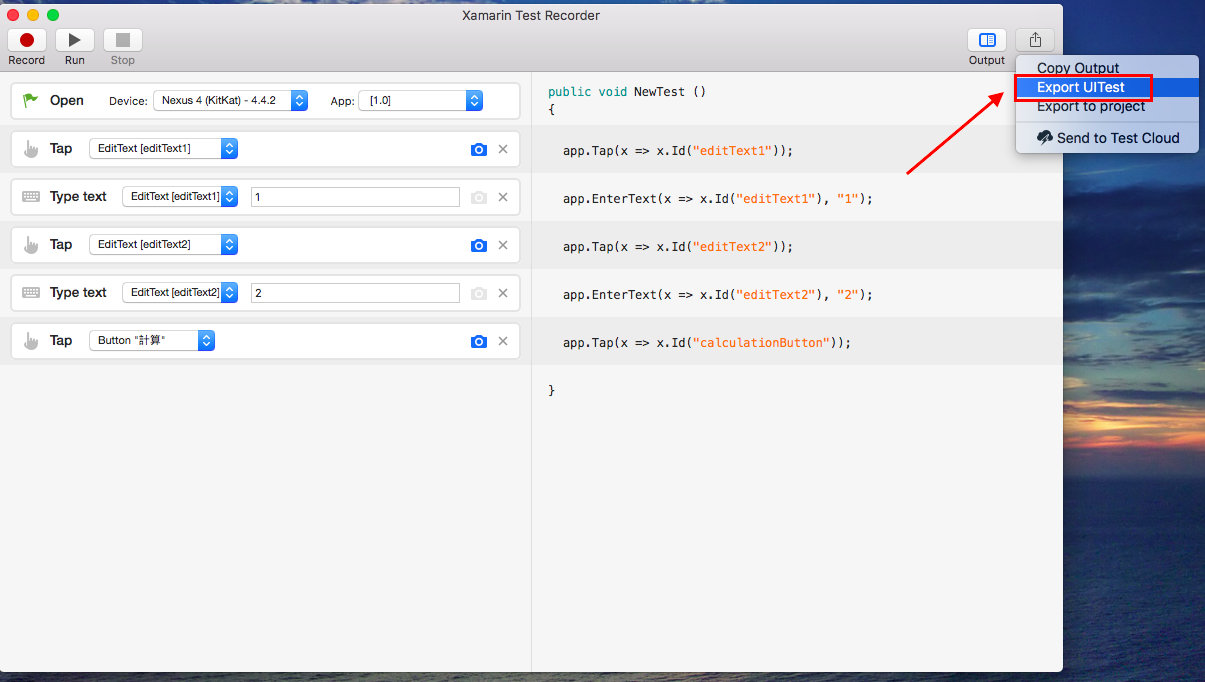Click the hand icon of Tap Button step
This screenshot has width=1205, height=682.
click(31, 341)
